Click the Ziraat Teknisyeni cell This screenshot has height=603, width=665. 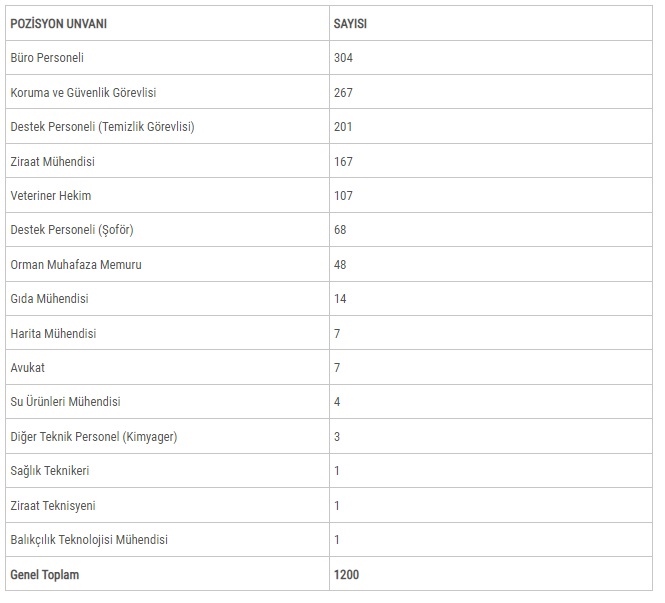coord(53,506)
